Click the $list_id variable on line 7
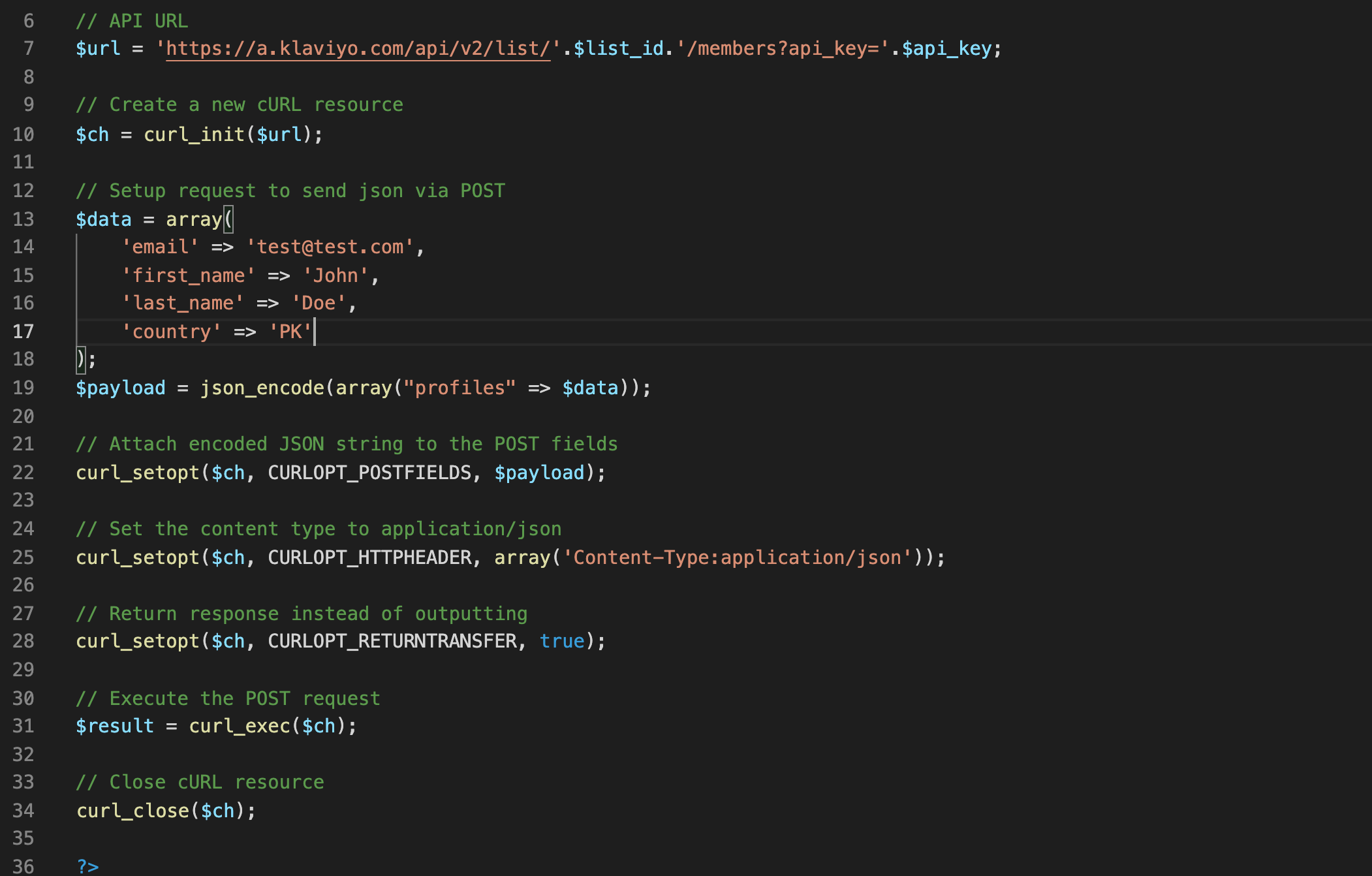Screen dimensions: 1372x876 (x=619, y=48)
